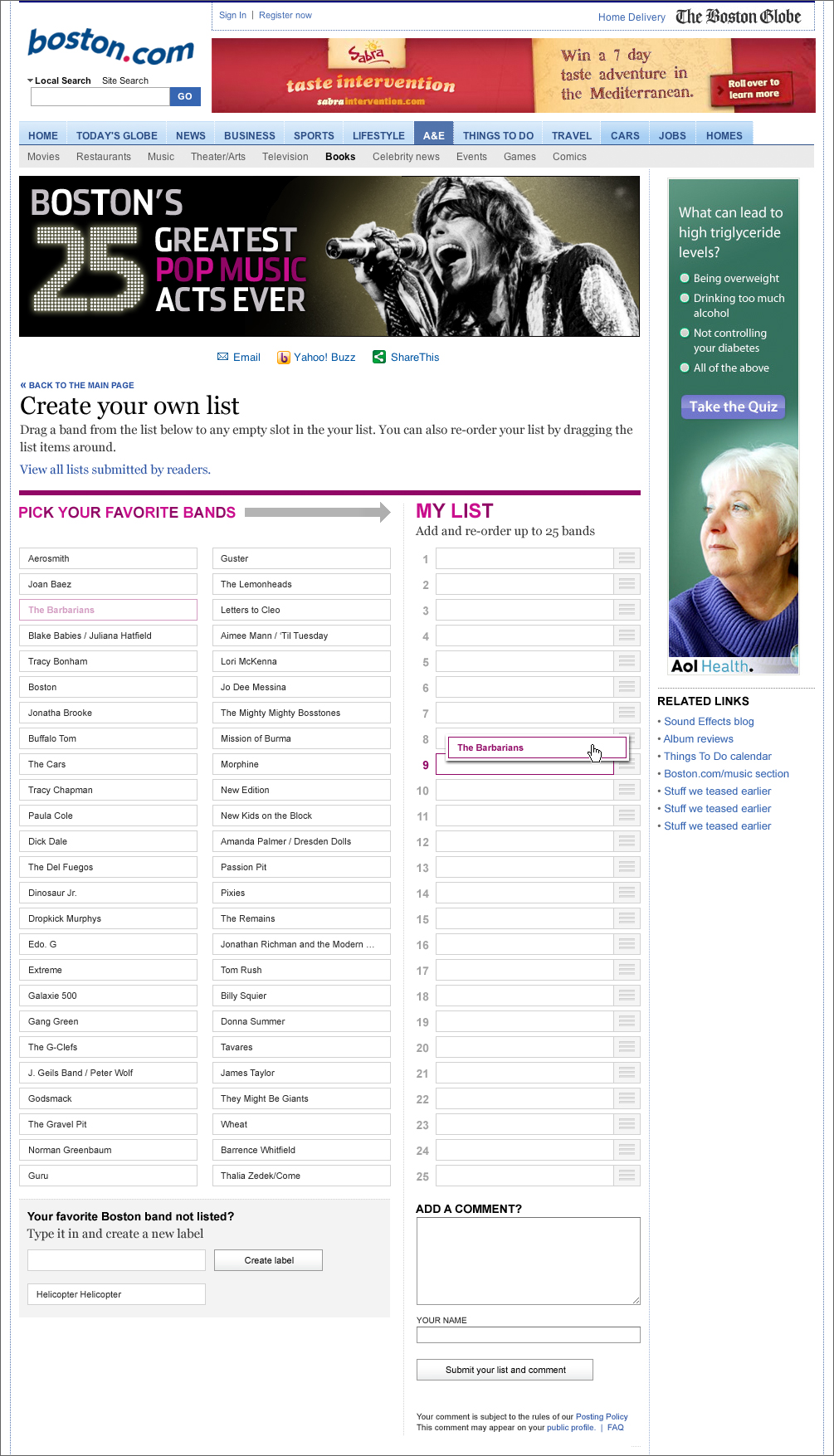
Task: Select 'Drinking too much alcohol' quiz option
Action: [x=685, y=298]
